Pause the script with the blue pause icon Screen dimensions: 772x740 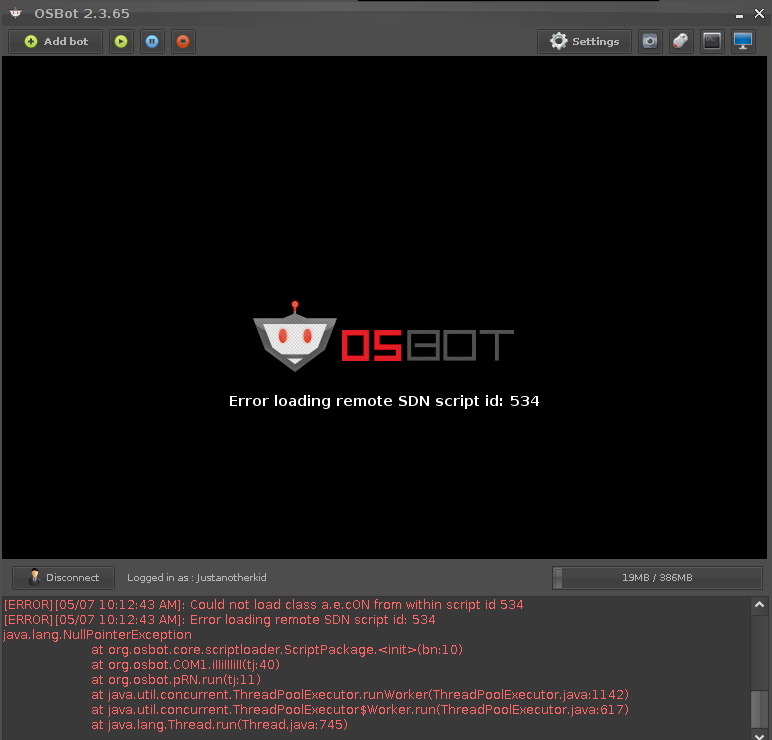click(152, 41)
